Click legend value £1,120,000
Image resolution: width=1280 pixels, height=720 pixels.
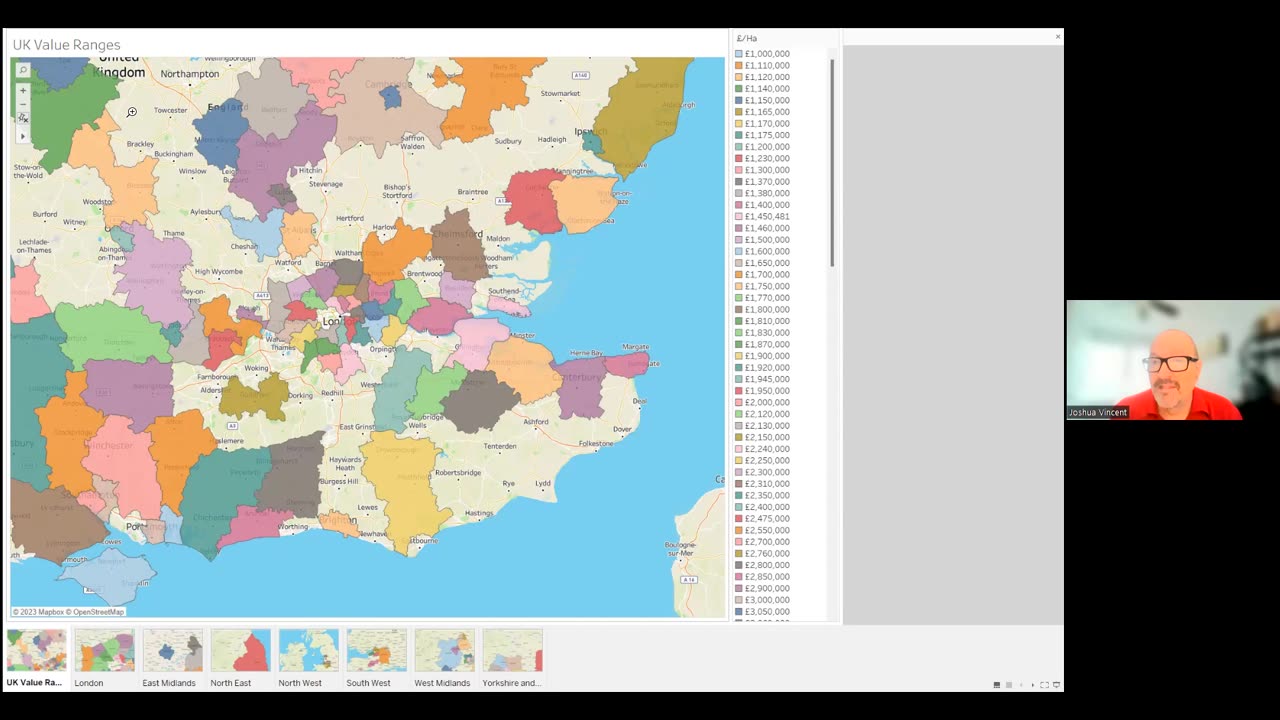pos(767,77)
